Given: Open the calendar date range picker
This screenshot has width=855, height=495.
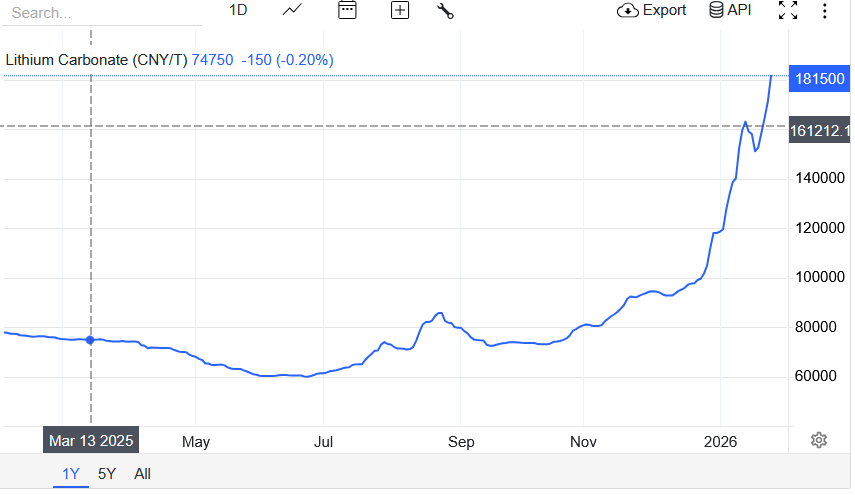Looking at the screenshot, I should click(347, 10).
